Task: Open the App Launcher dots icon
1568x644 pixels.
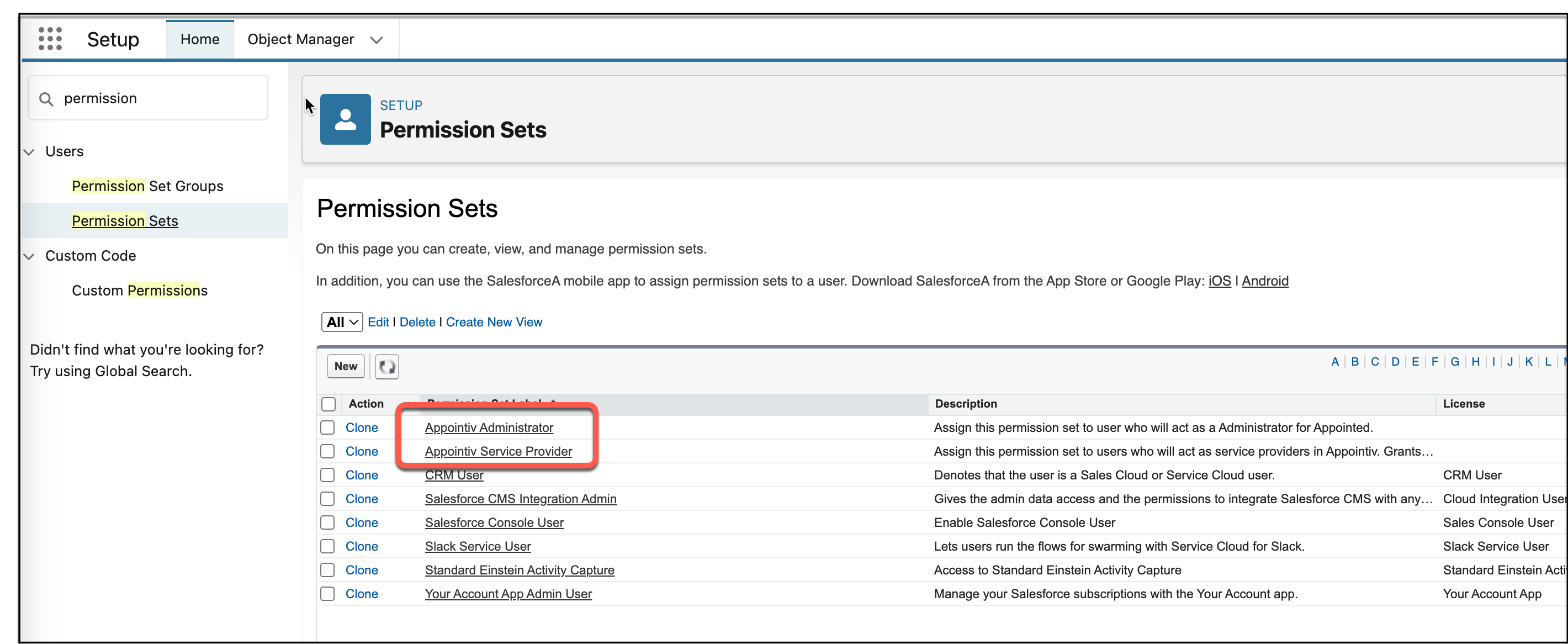Action: coord(50,39)
